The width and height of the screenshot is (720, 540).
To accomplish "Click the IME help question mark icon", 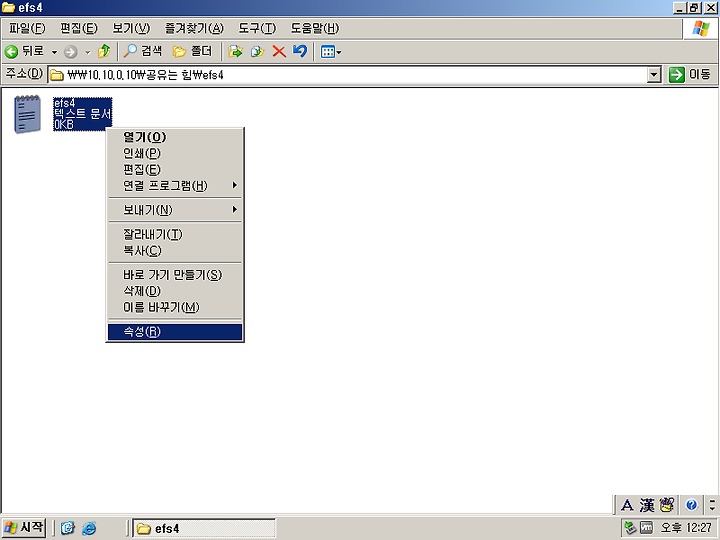I will coord(692,505).
